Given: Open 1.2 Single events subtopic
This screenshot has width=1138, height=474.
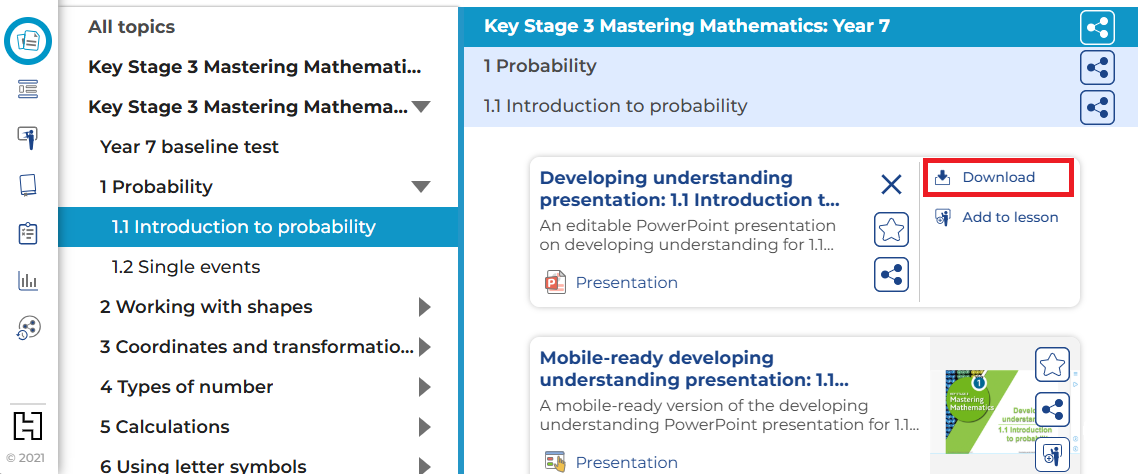Looking at the screenshot, I should 186,267.
